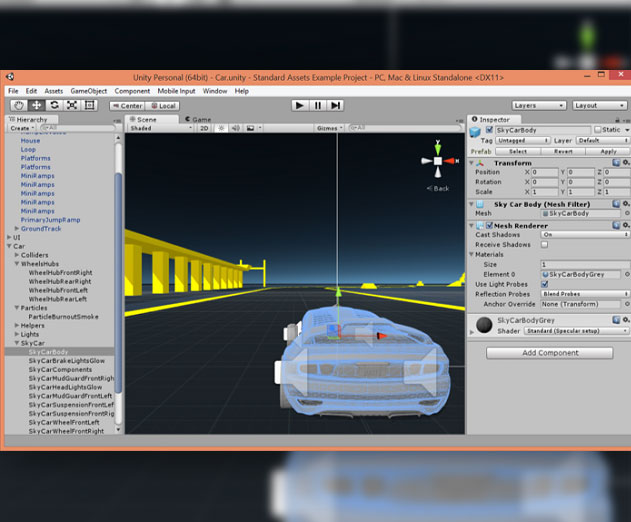The image size is (631, 522).
Task: Click the Inspector lock icon
Action: coord(617,120)
